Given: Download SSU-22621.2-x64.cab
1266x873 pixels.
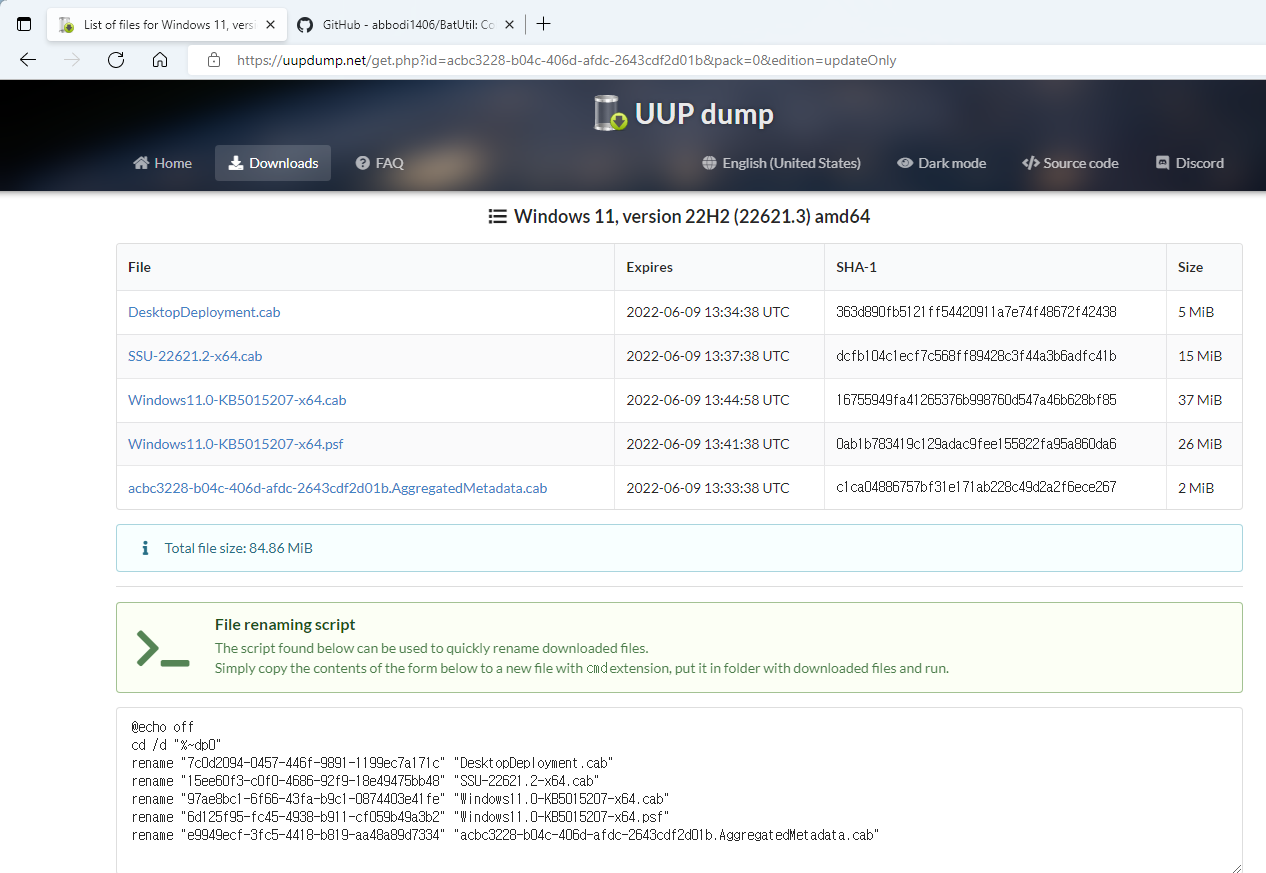Looking at the screenshot, I should [195, 356].
